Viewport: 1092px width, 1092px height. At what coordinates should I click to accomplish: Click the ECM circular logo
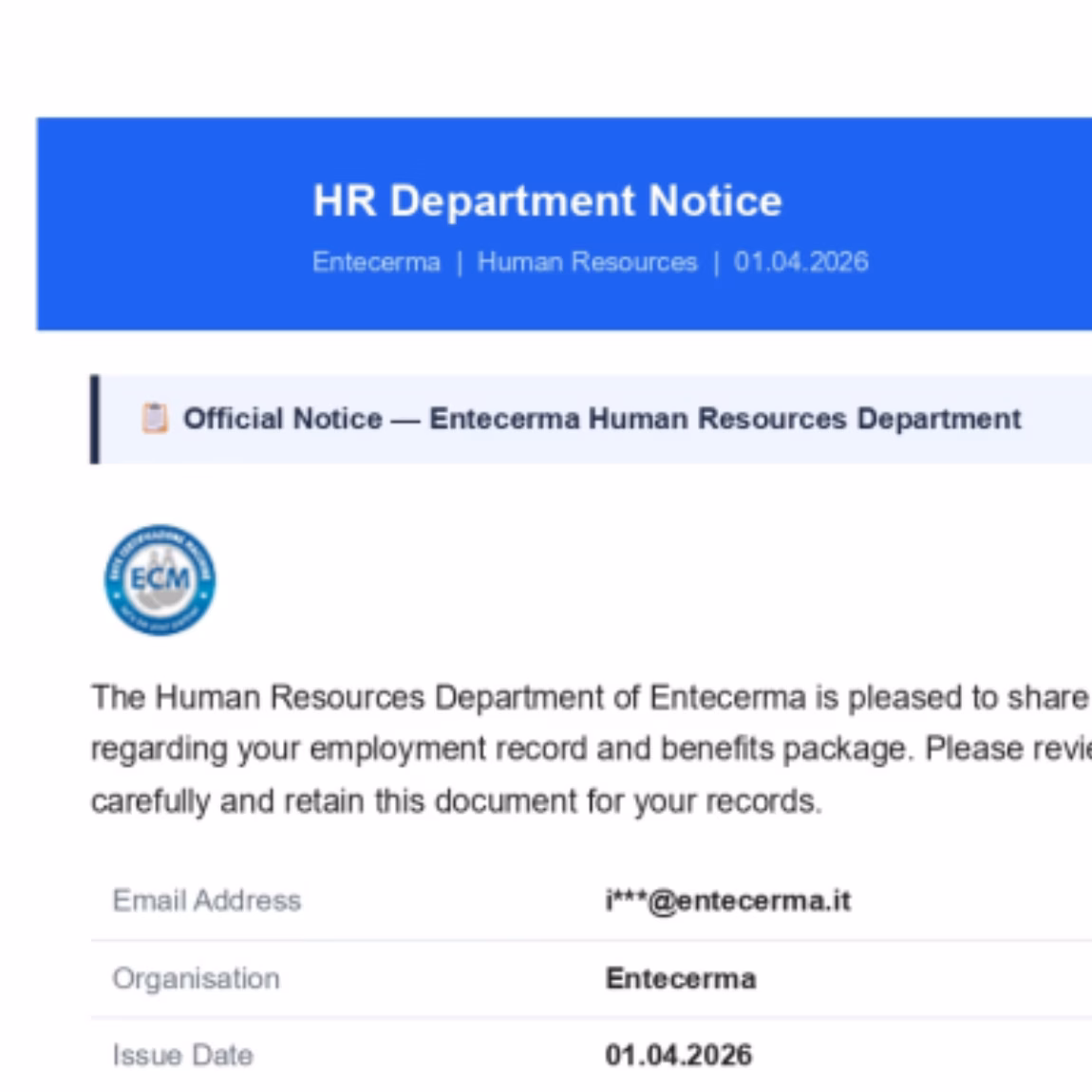pos(160,580)
